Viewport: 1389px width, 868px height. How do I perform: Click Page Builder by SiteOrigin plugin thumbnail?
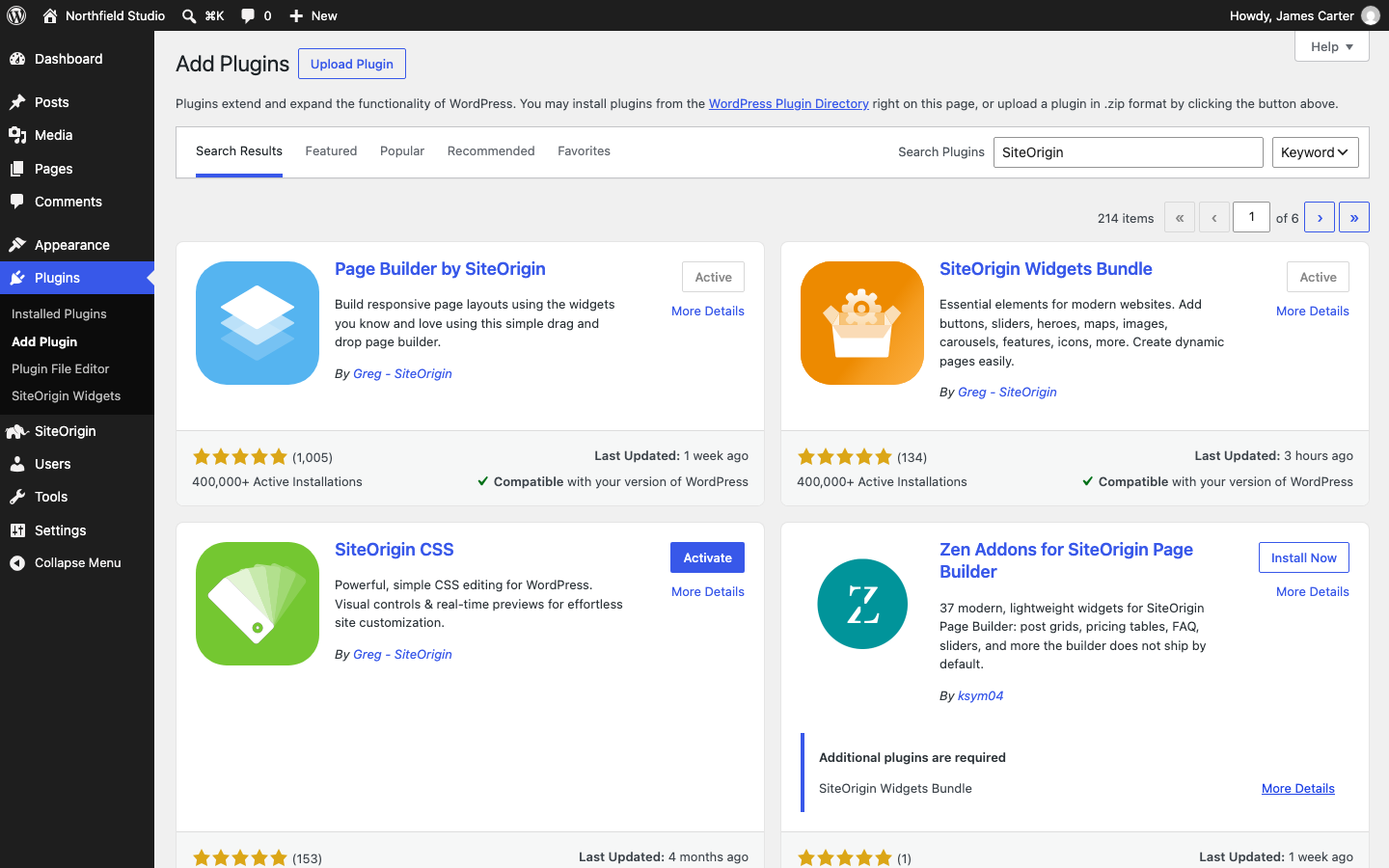click(258, 323)
